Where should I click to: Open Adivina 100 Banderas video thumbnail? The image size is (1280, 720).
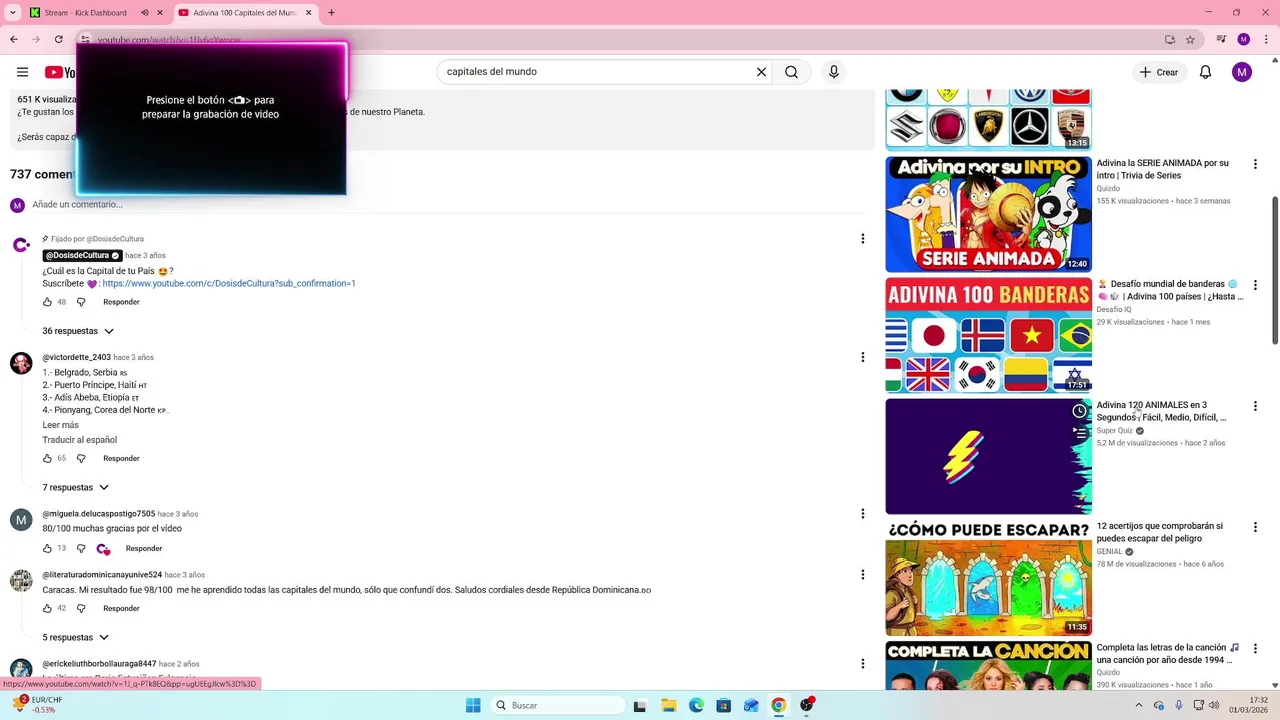988,335
